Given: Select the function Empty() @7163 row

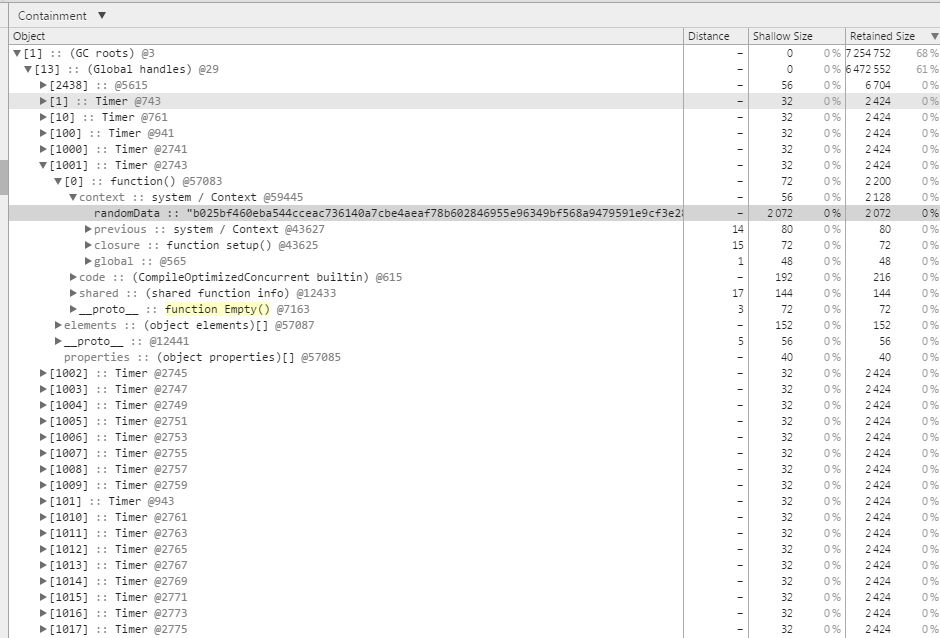Looking at the screenshot, I should (474, 309).
